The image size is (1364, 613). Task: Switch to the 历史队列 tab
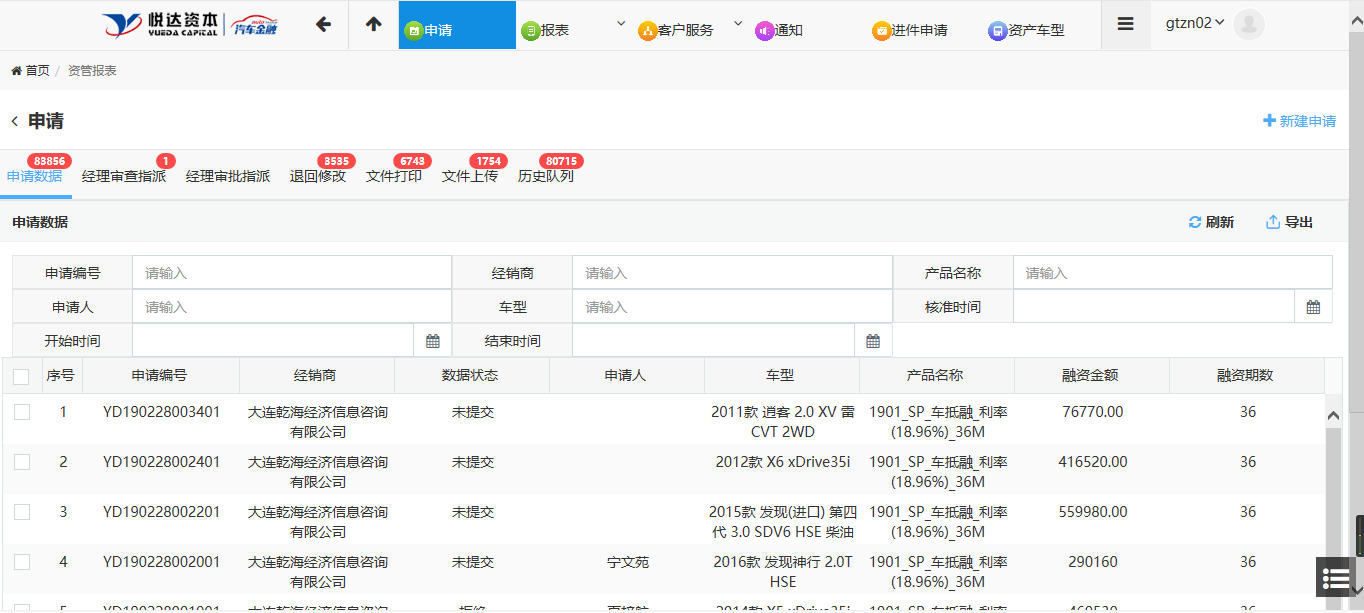[546, 176]
